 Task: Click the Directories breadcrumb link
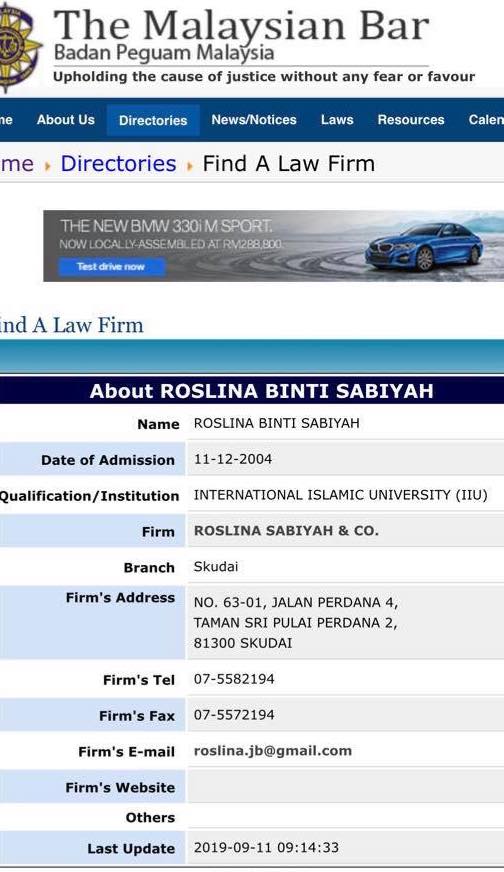(118, 164)
